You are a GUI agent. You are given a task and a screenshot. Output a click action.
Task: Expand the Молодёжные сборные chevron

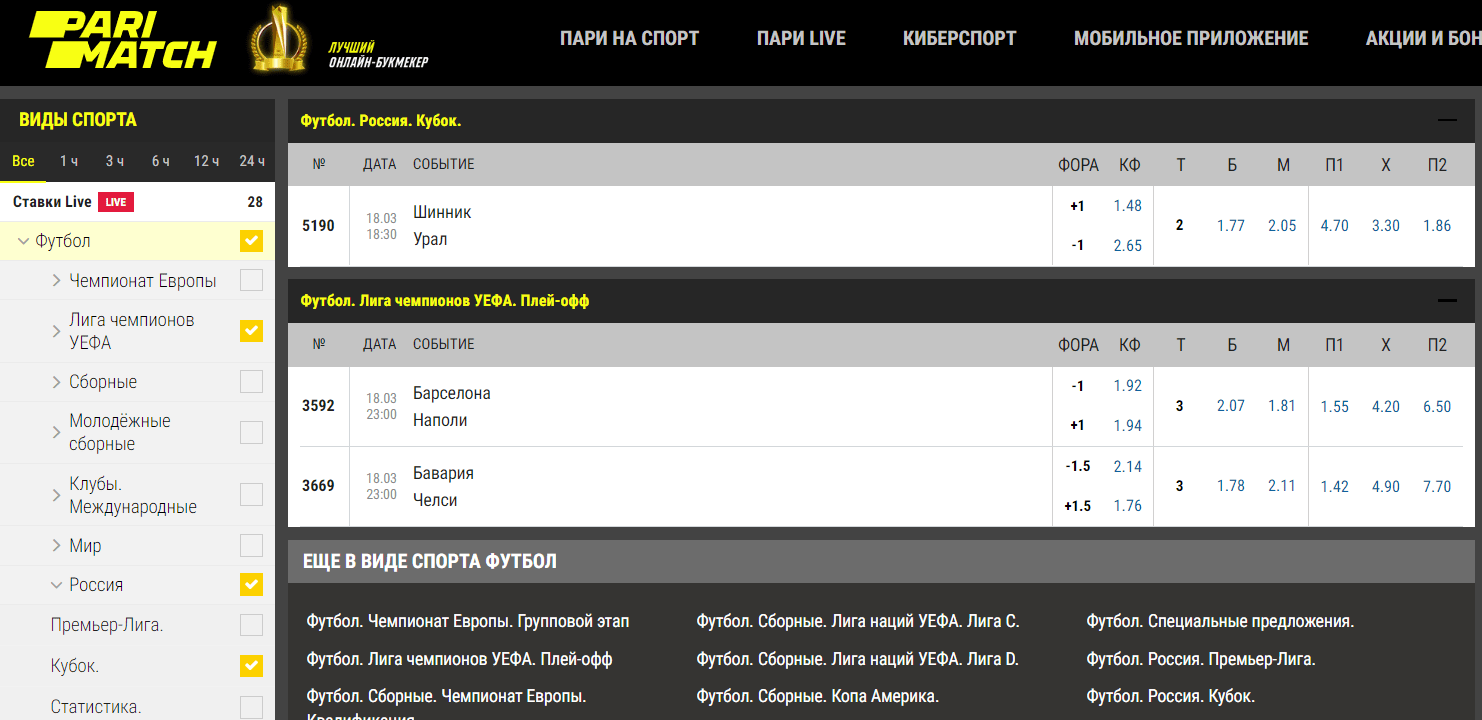[57, 432]
